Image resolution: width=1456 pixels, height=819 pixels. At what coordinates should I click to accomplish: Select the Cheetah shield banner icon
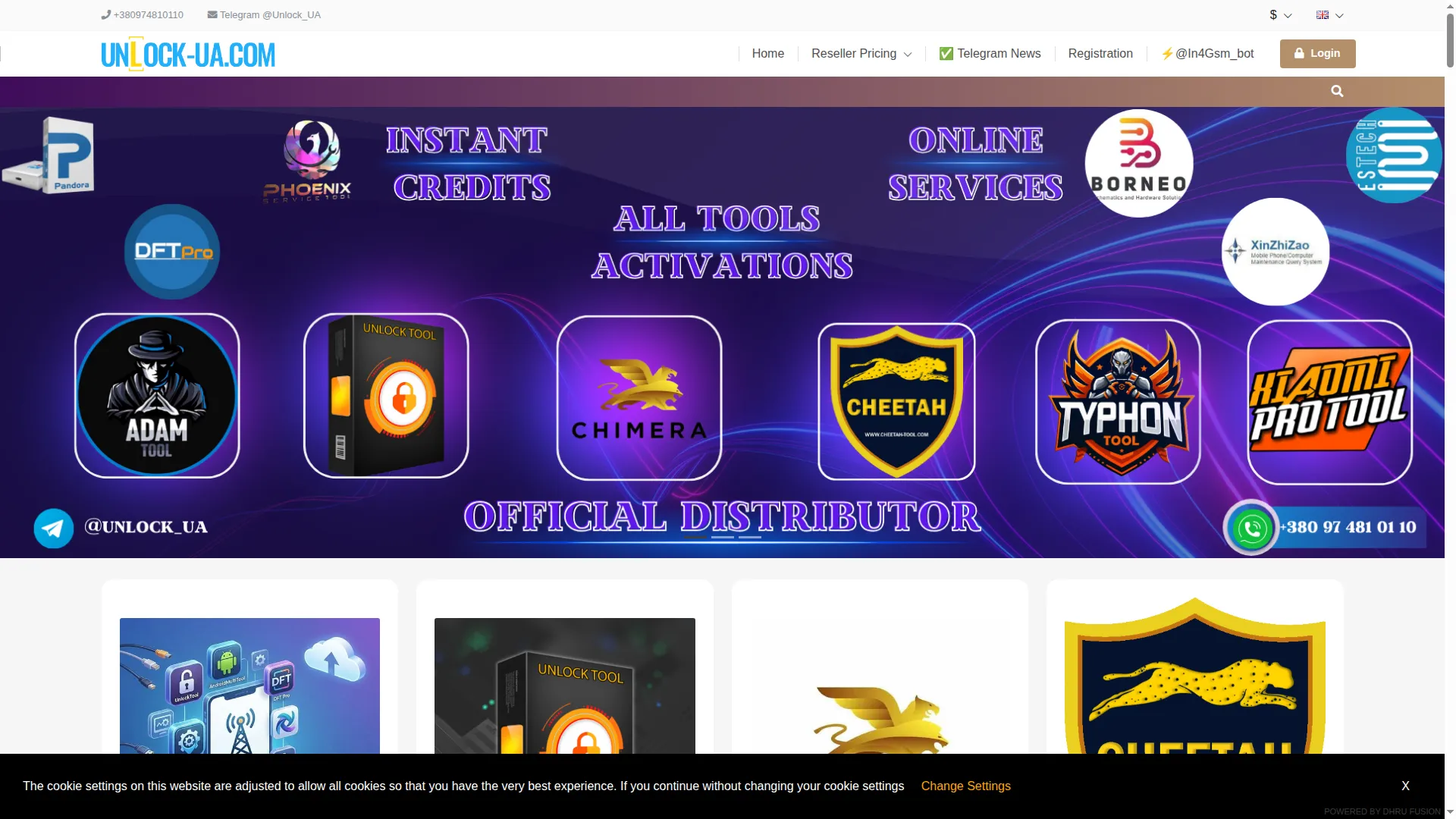click(896, 402)
